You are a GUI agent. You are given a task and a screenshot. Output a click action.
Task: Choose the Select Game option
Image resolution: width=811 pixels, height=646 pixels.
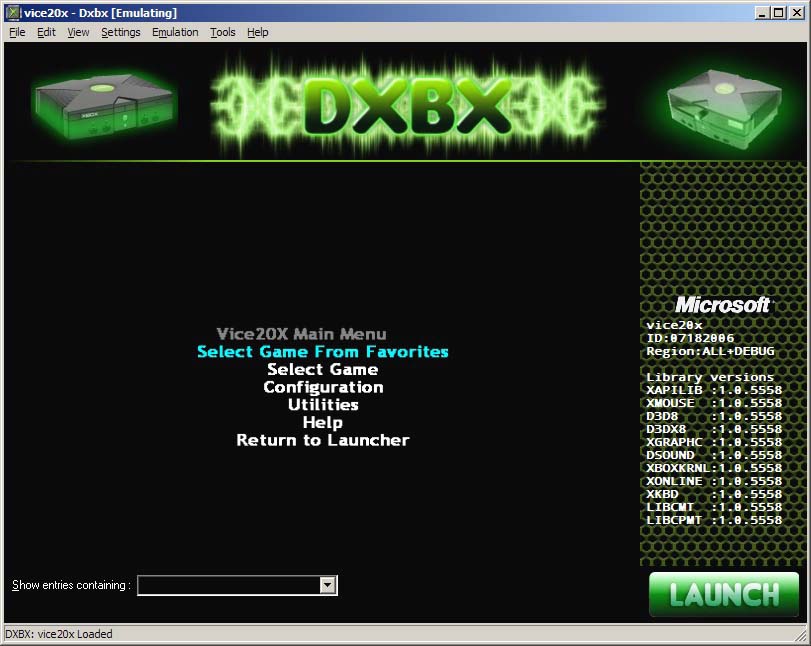[322, 370]
